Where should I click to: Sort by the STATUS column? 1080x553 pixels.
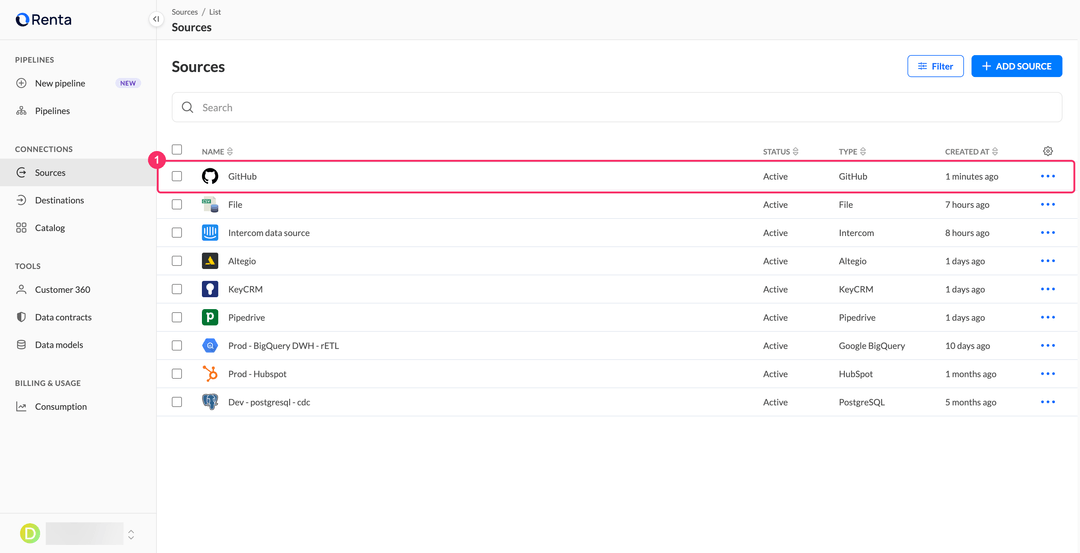(x=780, y=152)
